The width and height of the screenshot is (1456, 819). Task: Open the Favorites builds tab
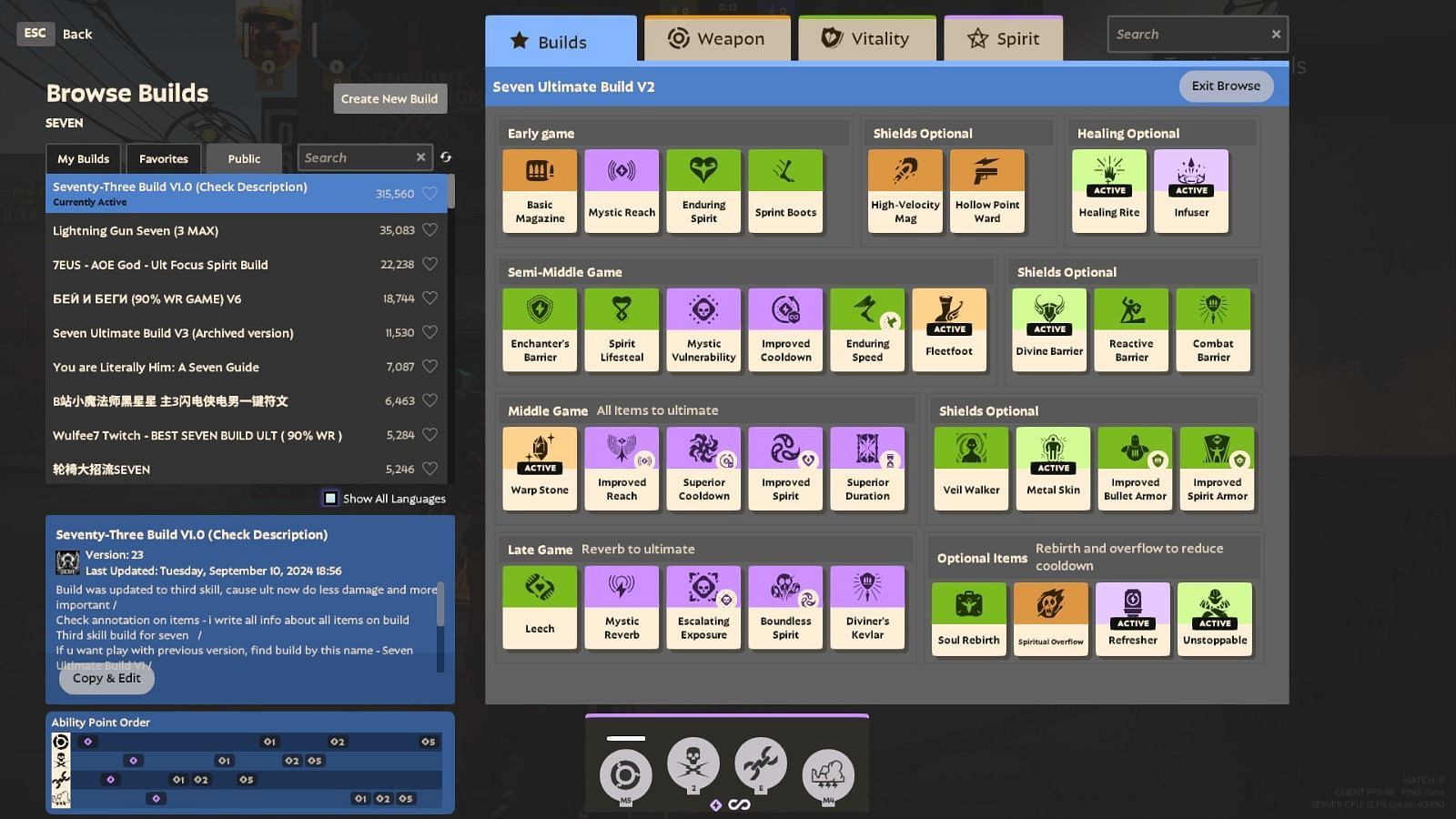(x=164, y=158)
